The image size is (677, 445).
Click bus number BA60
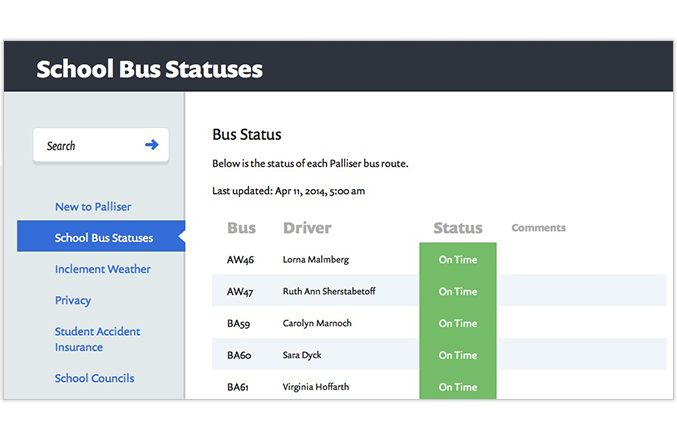239,355
